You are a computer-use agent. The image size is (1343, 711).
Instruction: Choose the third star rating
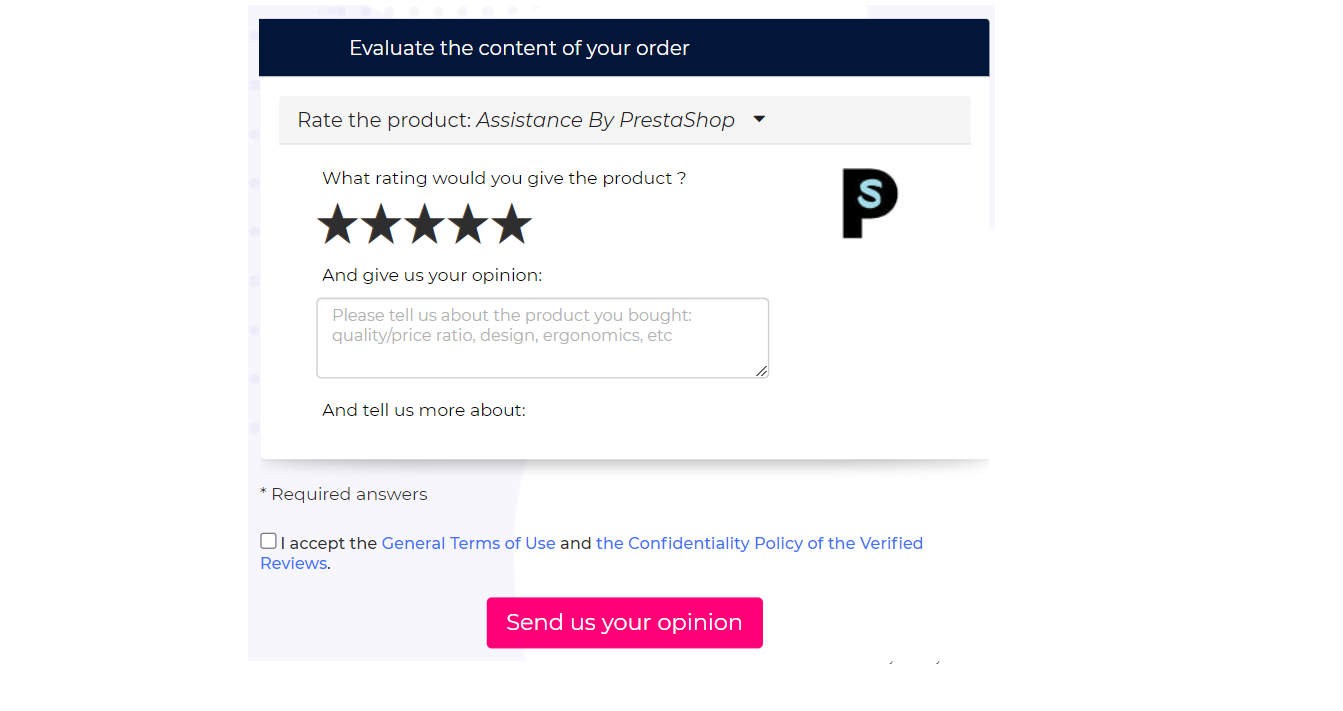pyautogui.click(x=425, y=224)
